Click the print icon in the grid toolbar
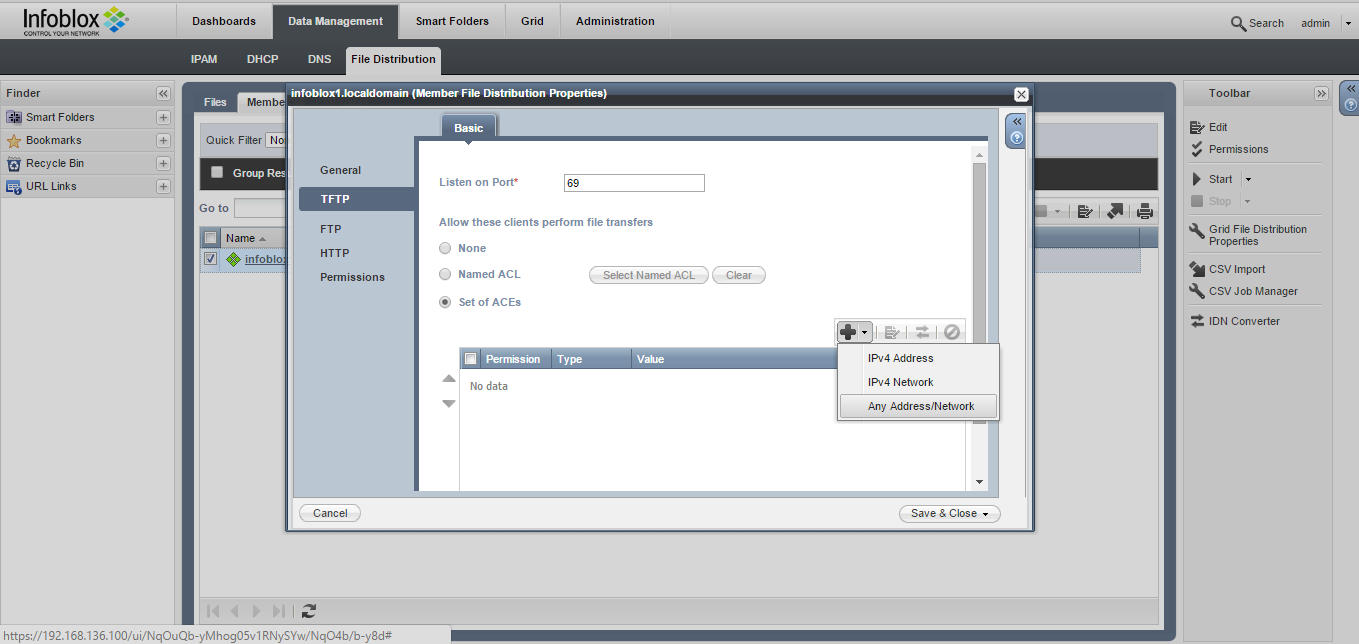 (x=1145, y=211)
